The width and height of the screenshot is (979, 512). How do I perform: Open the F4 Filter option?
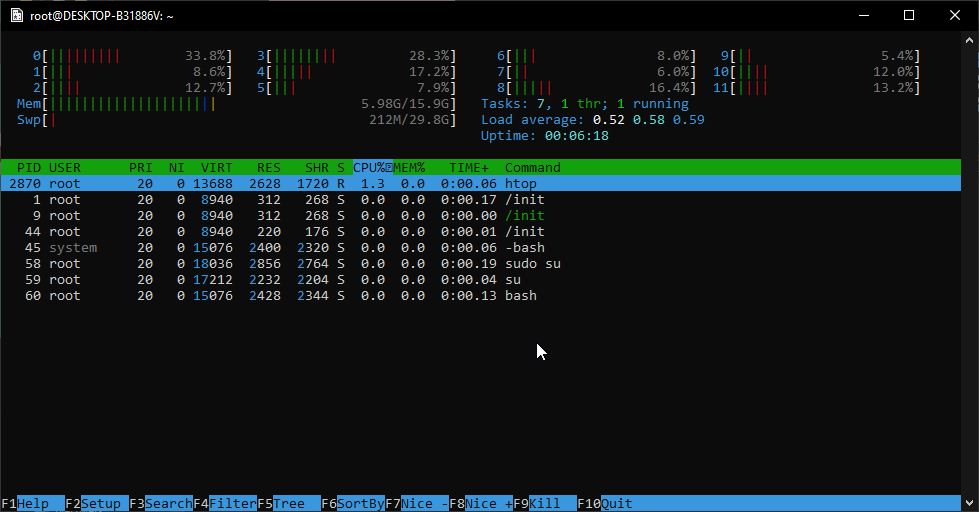[232, 503]
